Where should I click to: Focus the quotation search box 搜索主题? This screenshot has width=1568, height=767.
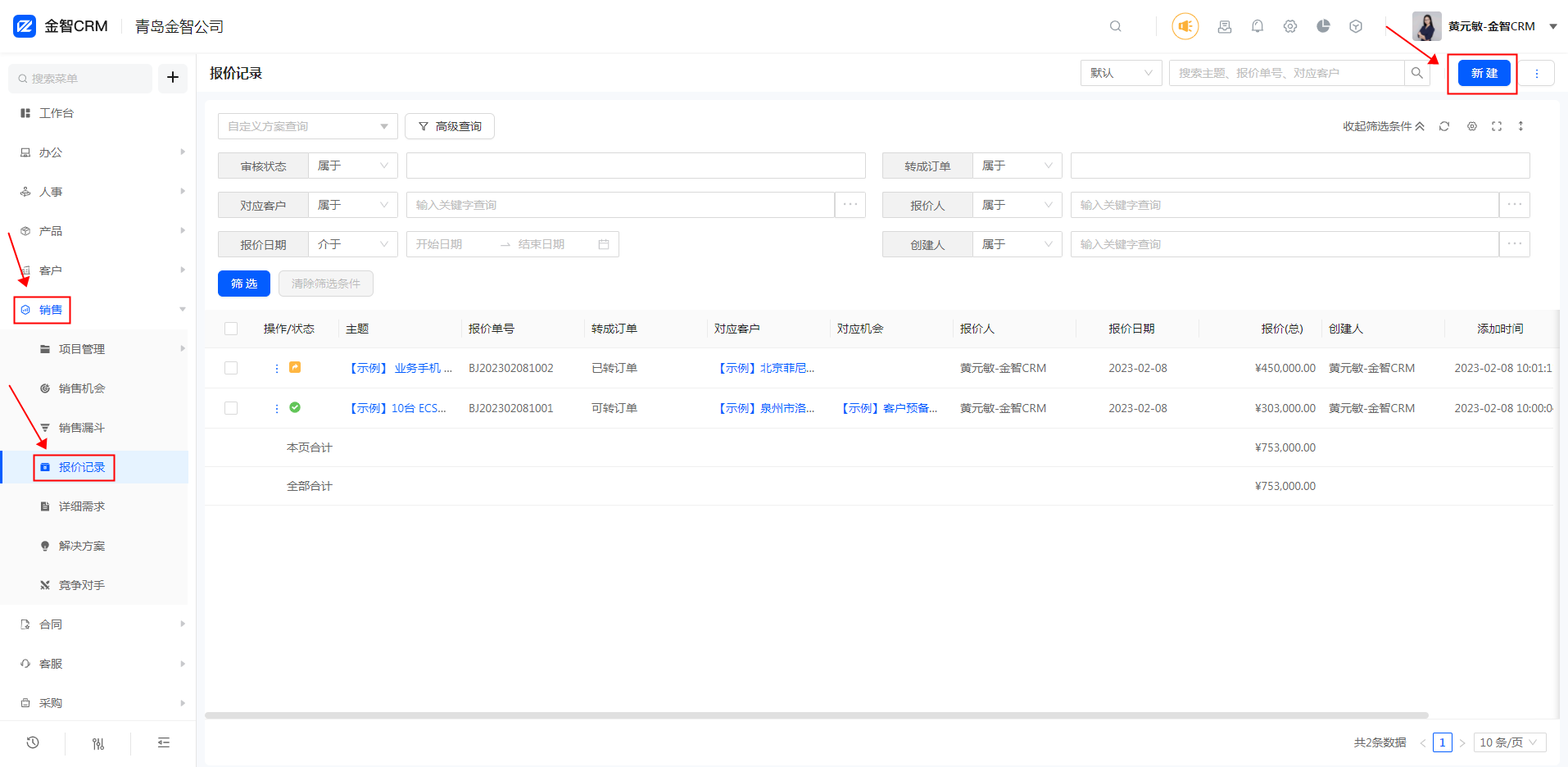coord(1286,73)
